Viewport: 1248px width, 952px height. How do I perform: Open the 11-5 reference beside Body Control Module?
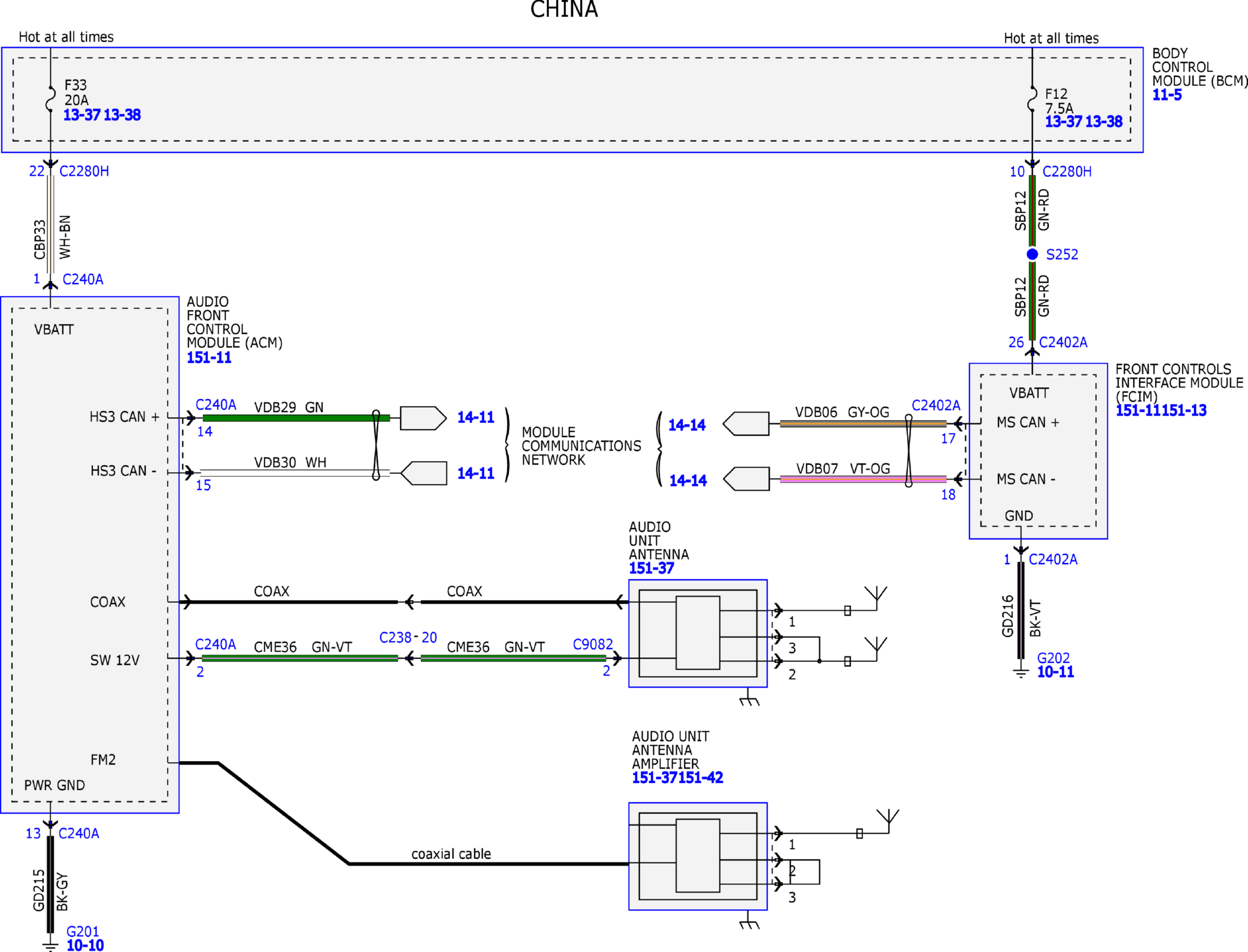pyautogui.click(x=1167, y=95)
